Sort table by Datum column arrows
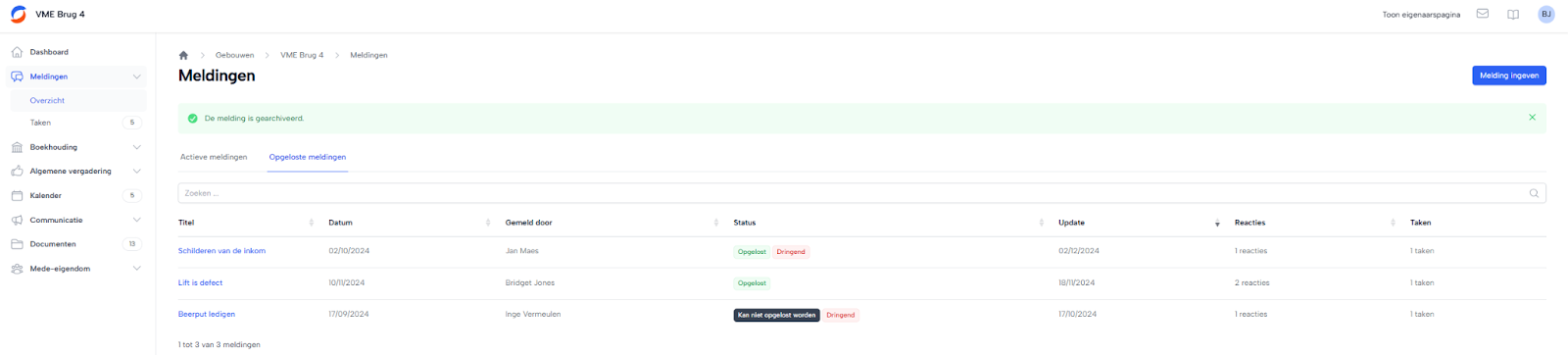 click(x=488, y=223)
